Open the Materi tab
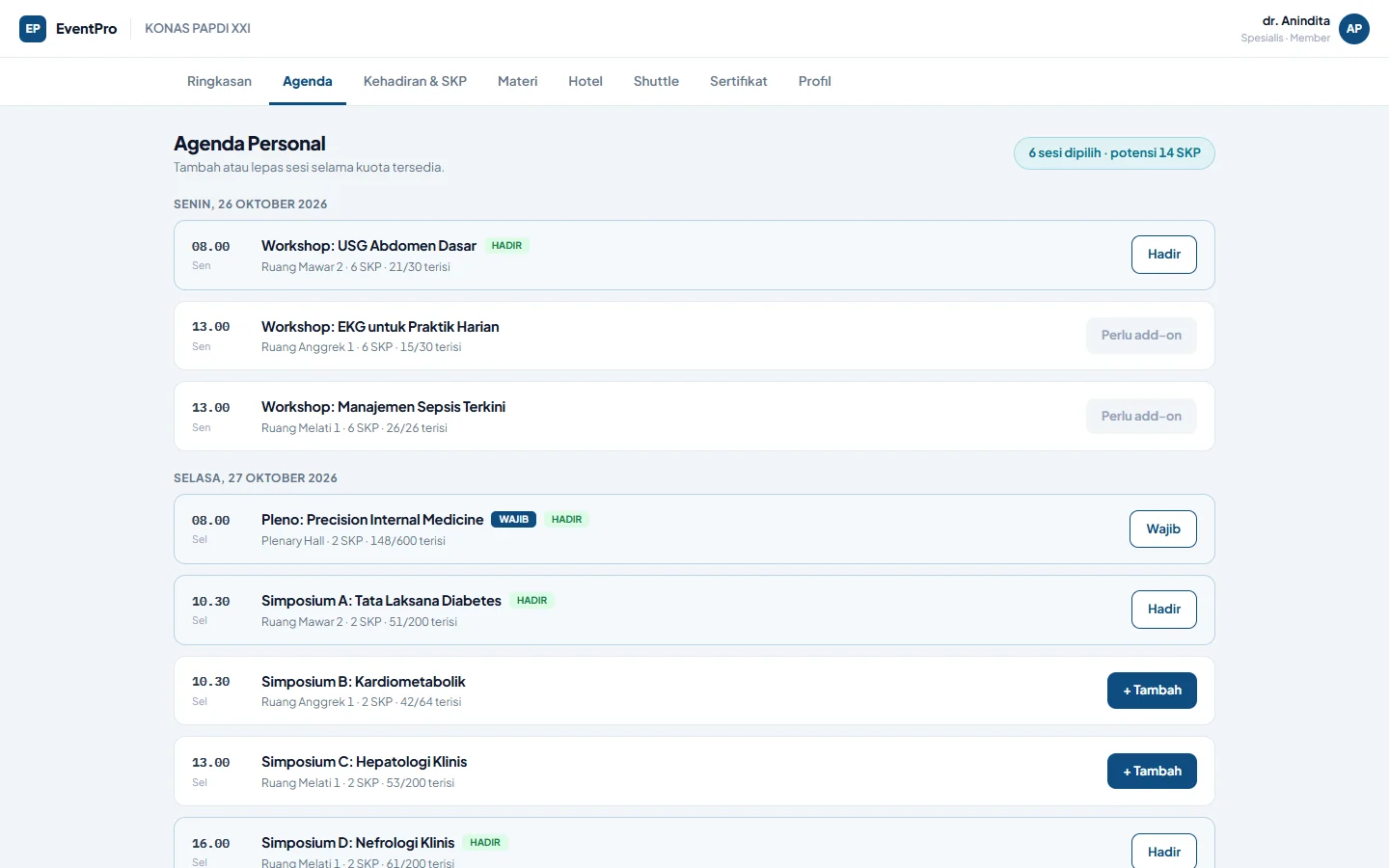Viewport: 1389px width, 868px height. coord(518,81)
